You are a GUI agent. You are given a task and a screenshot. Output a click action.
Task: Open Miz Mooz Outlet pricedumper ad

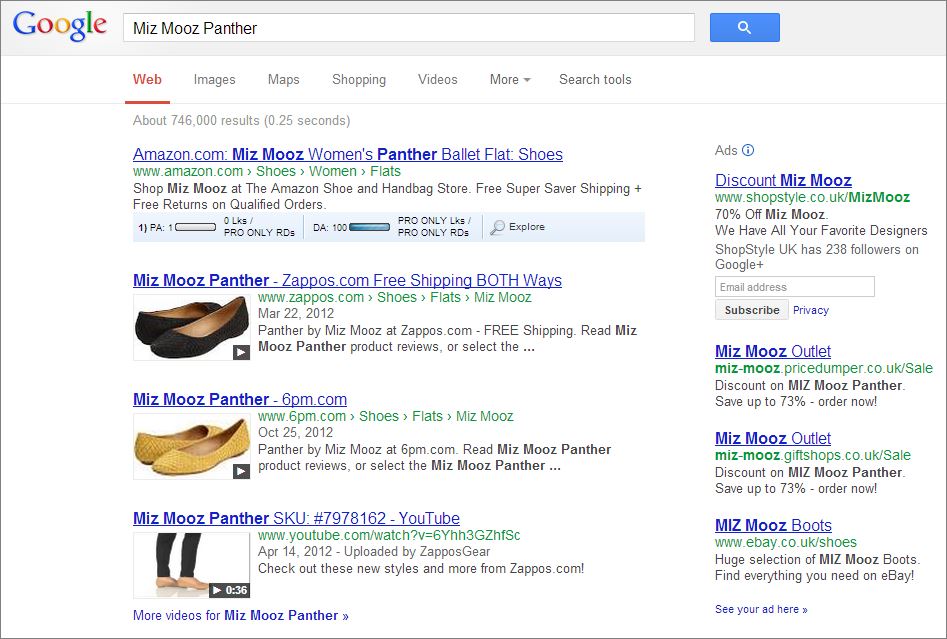772,351
